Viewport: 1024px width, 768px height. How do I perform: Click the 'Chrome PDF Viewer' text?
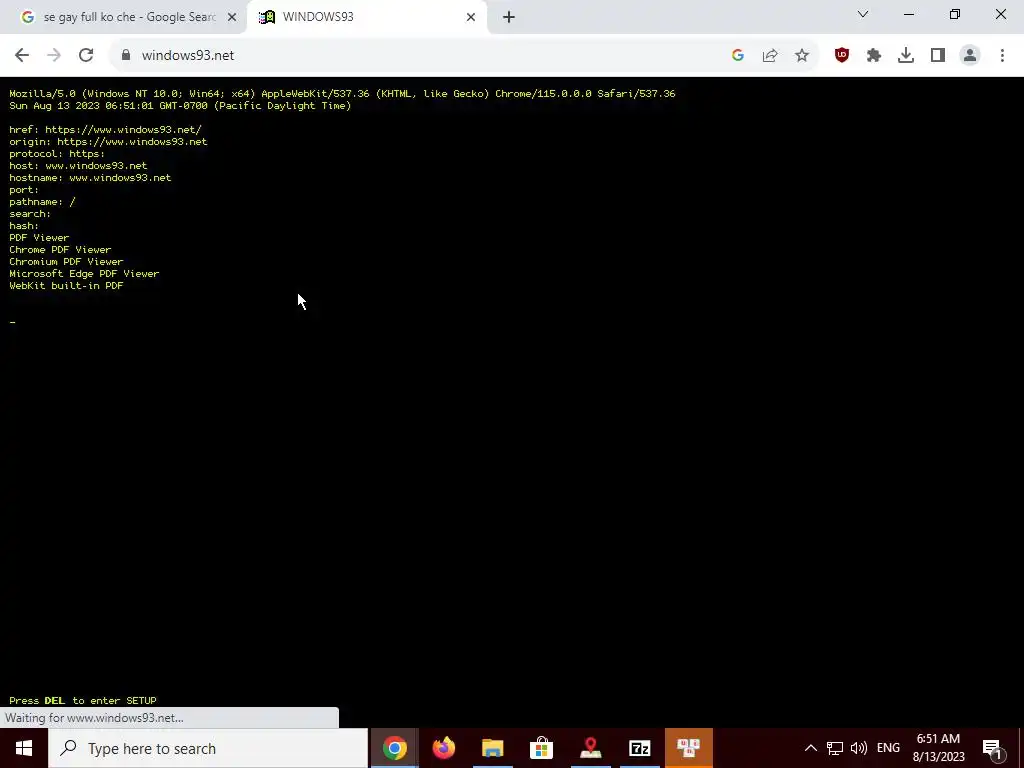(60, 249)
